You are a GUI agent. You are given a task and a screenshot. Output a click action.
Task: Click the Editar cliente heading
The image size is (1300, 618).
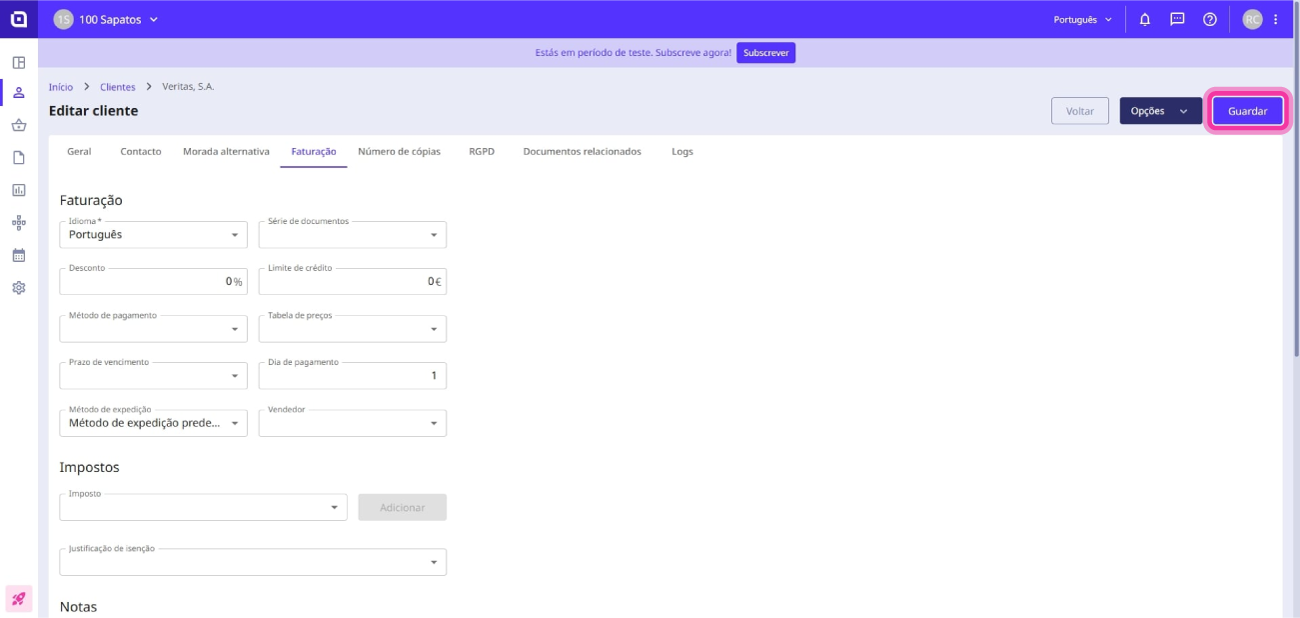click(93, 111)
